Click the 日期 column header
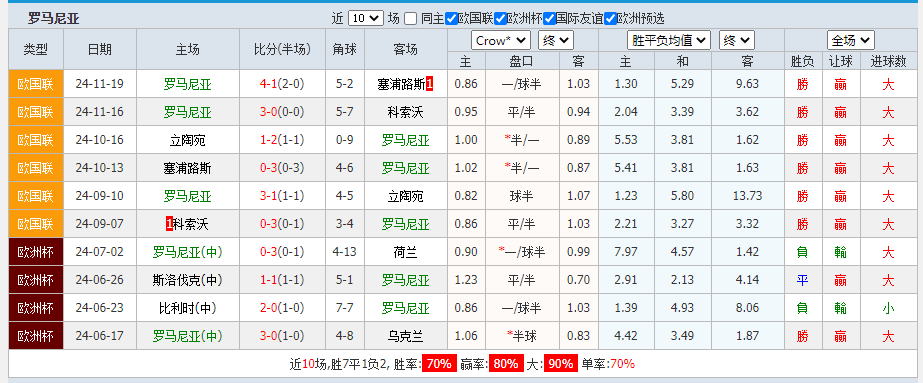 coord(99,49)
